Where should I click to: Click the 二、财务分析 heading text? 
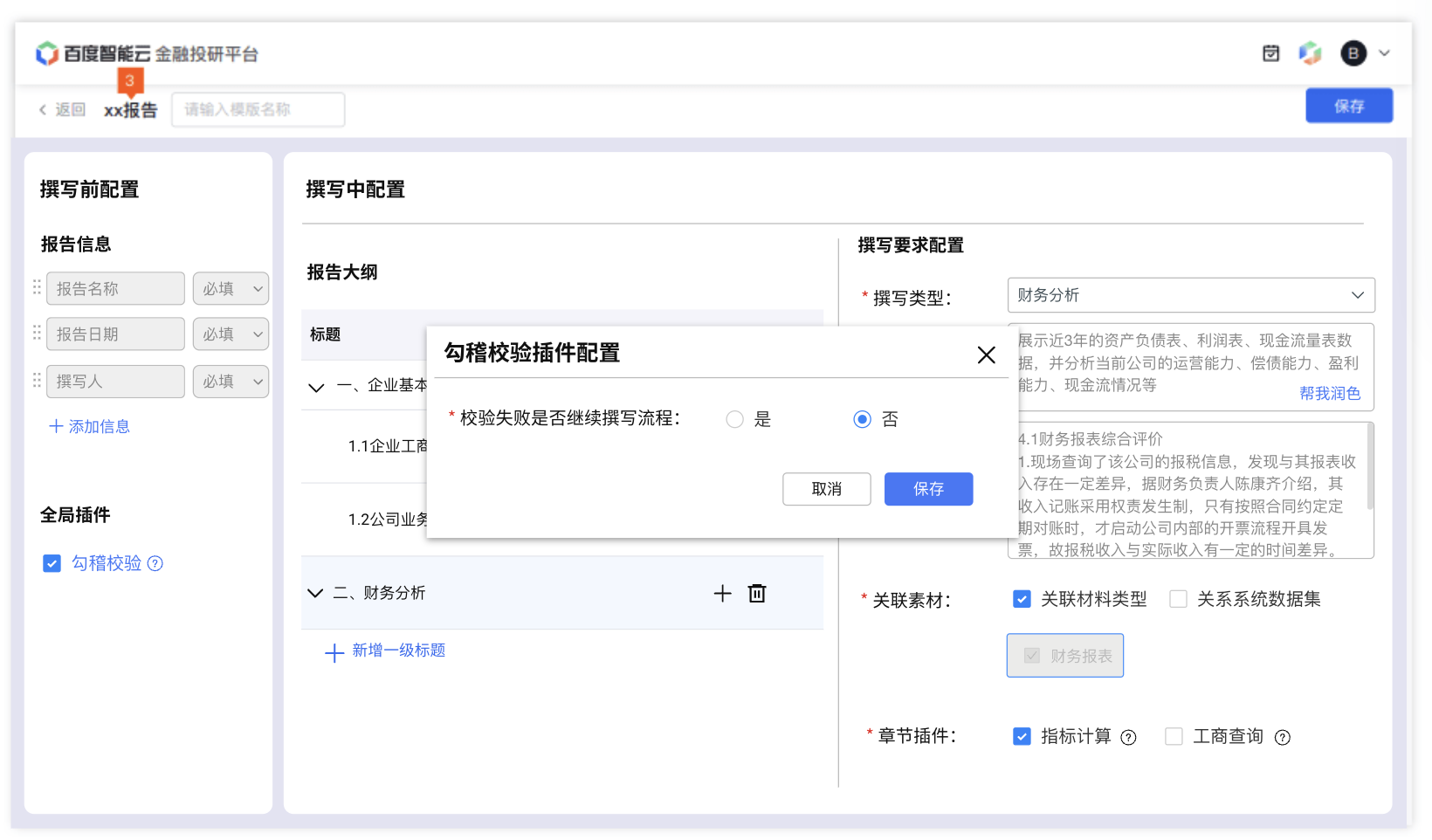click(379, 593)
